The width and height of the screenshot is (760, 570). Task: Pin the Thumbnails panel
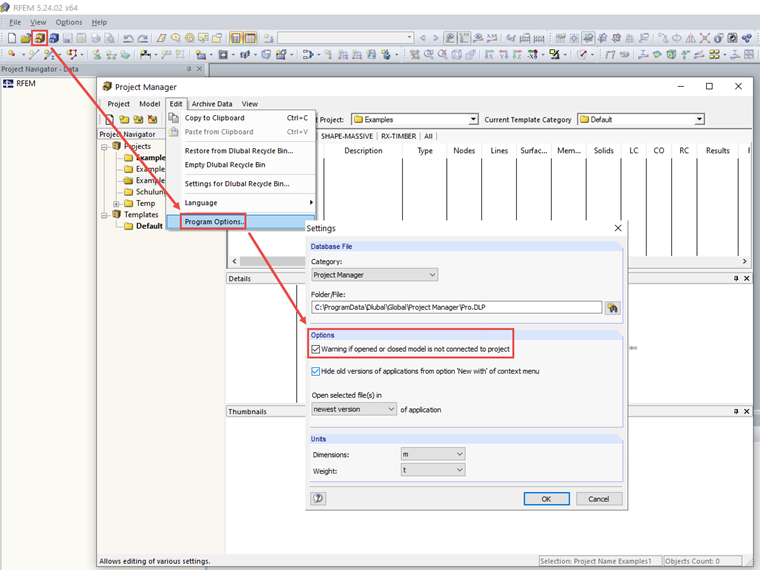[736, 411]
